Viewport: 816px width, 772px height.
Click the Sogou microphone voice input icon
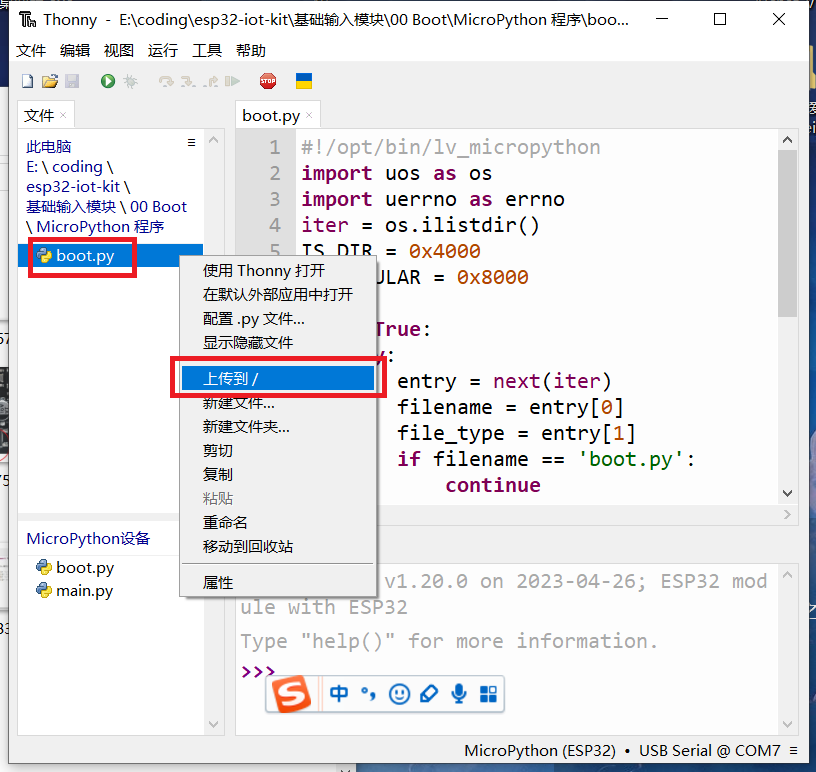(459, 694)
